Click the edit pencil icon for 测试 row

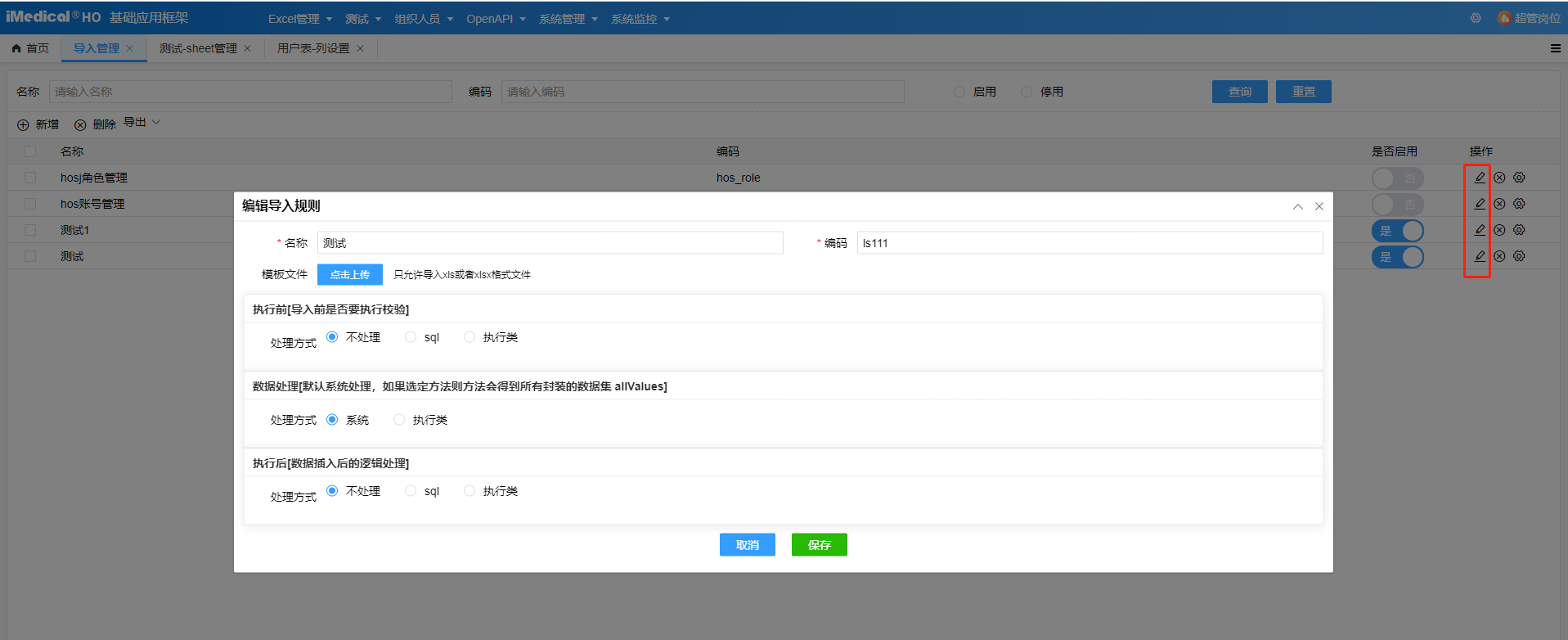pos(1480,255)
